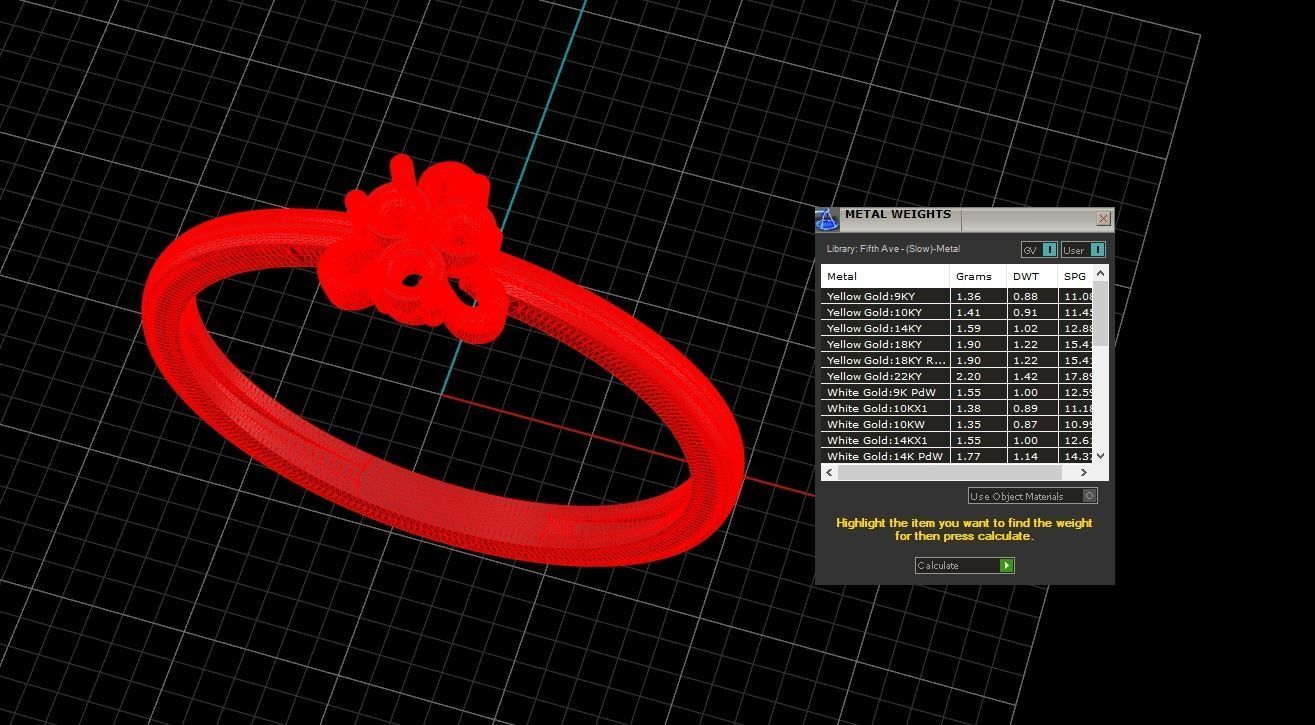This screenshot has width=1315, height=725.
Task: Select the White Gold:10KX1 row
Action: pos(957,409)
